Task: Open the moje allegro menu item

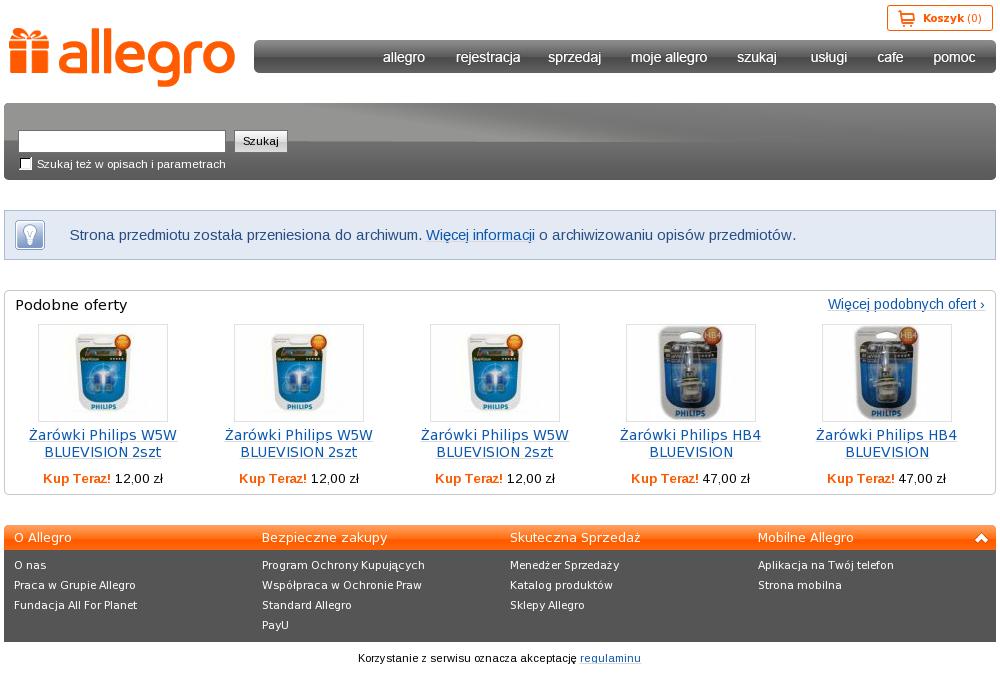Action: (669, 57)
